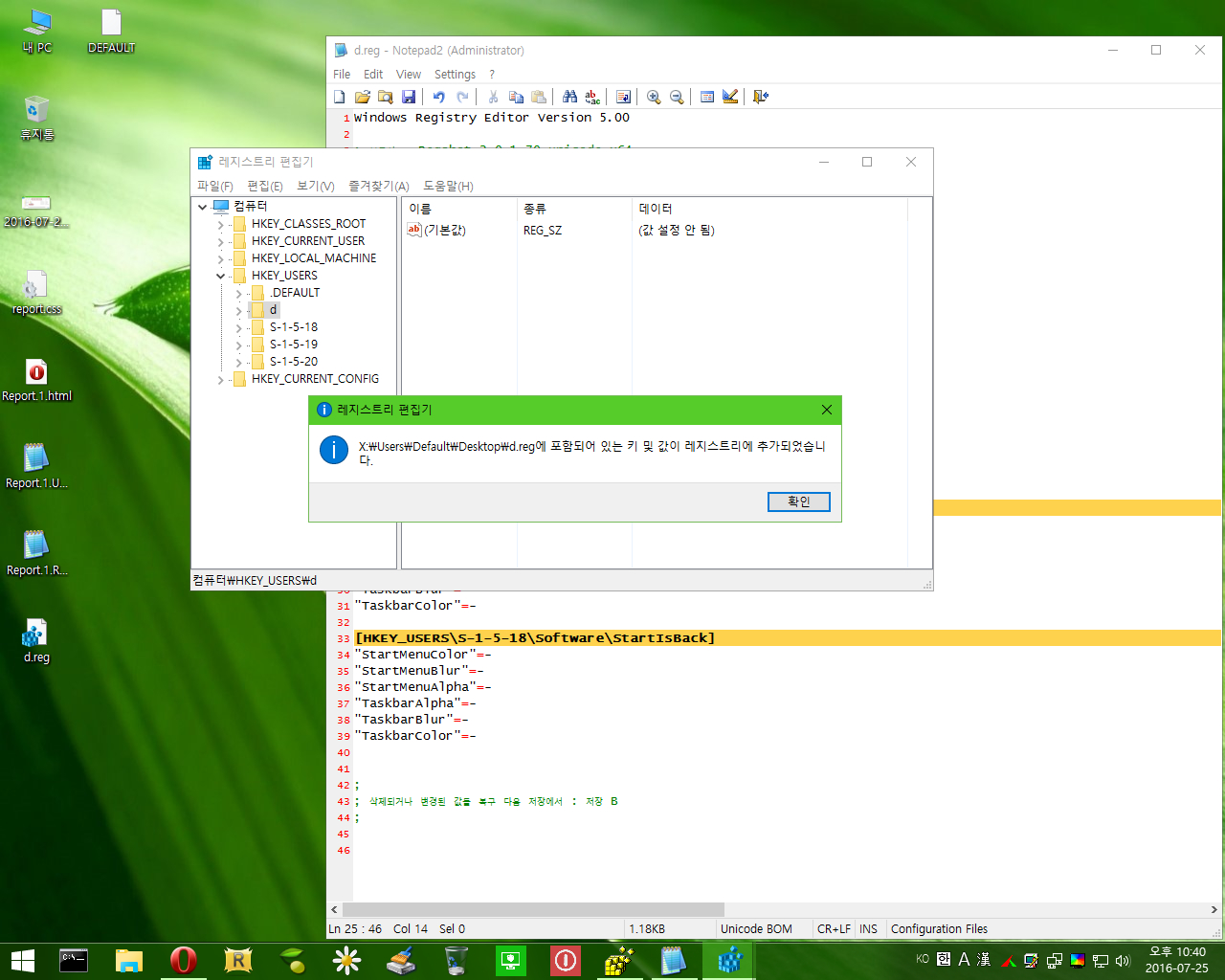Viewport: 1225px width, 980px height.
Task: Select the S-1-5-19 registry key
Action: 293,345
